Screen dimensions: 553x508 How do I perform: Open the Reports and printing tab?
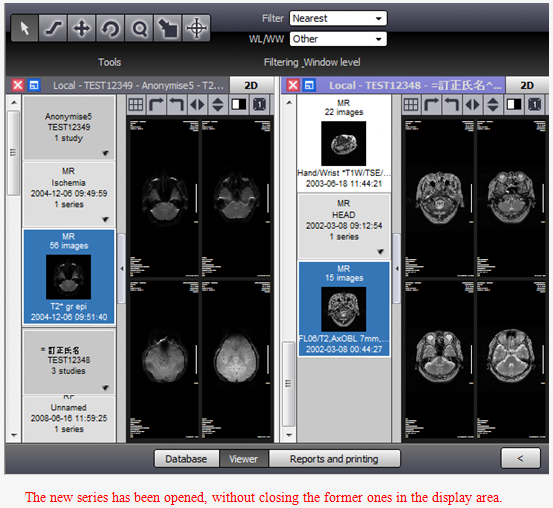[334, 459]
